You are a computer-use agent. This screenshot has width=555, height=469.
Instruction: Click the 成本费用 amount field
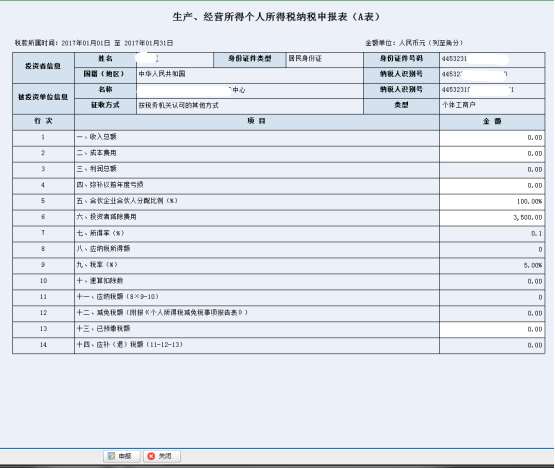[492, 154]
